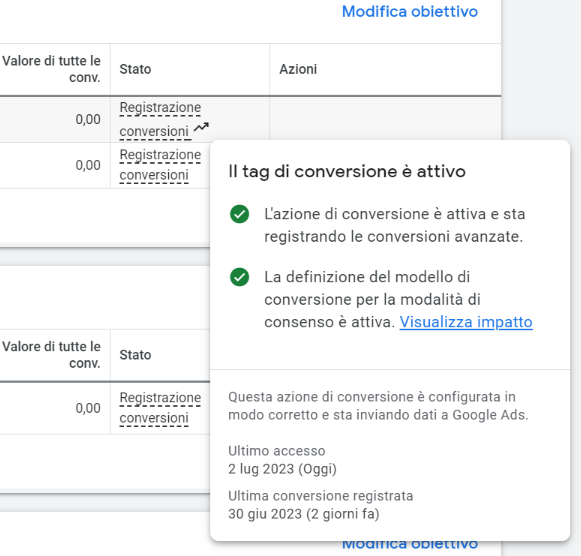Screen dimensions: 581x556
Task: Click the second row Registrazione conversioni status
Action: (160, 165)
